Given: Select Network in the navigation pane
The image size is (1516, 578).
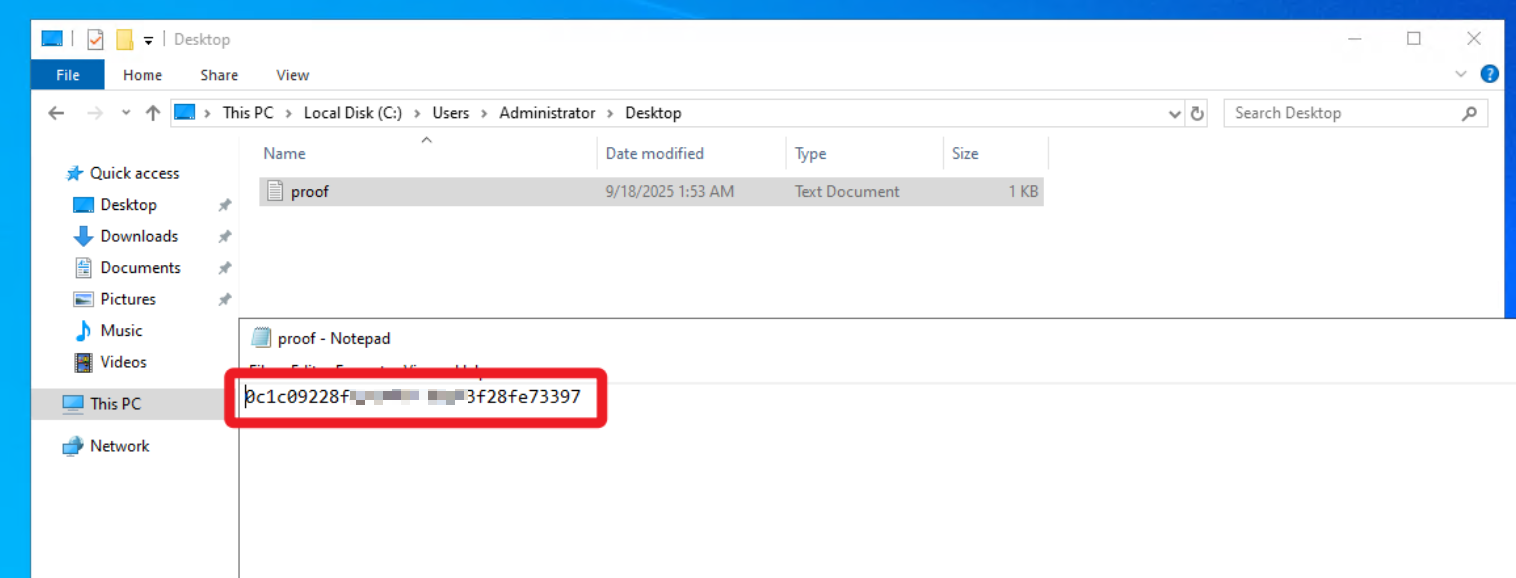Looking at the screenshot, I should (119, 446).
